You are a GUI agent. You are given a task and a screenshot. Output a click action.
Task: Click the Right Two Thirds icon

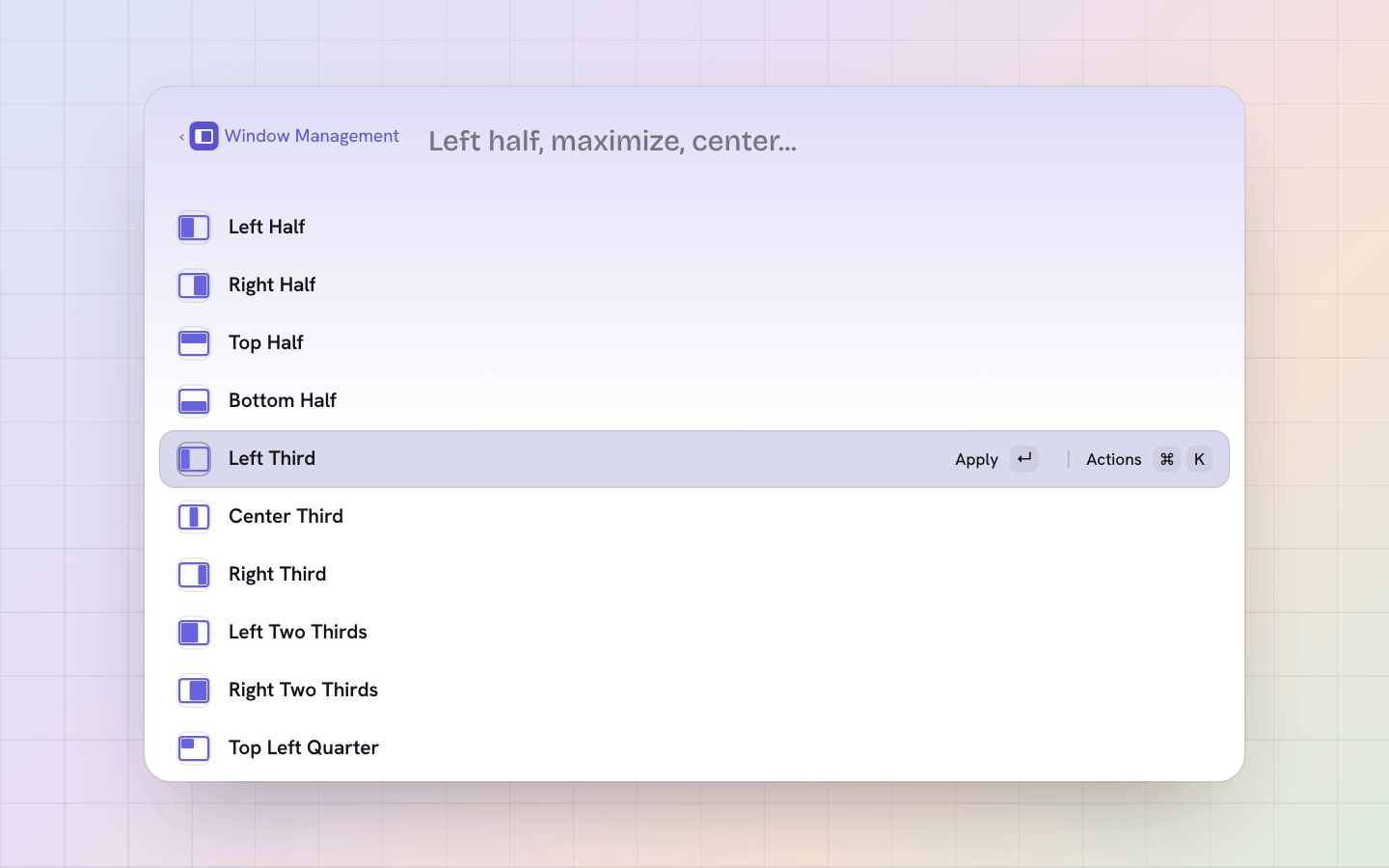(x=194, y=691)
